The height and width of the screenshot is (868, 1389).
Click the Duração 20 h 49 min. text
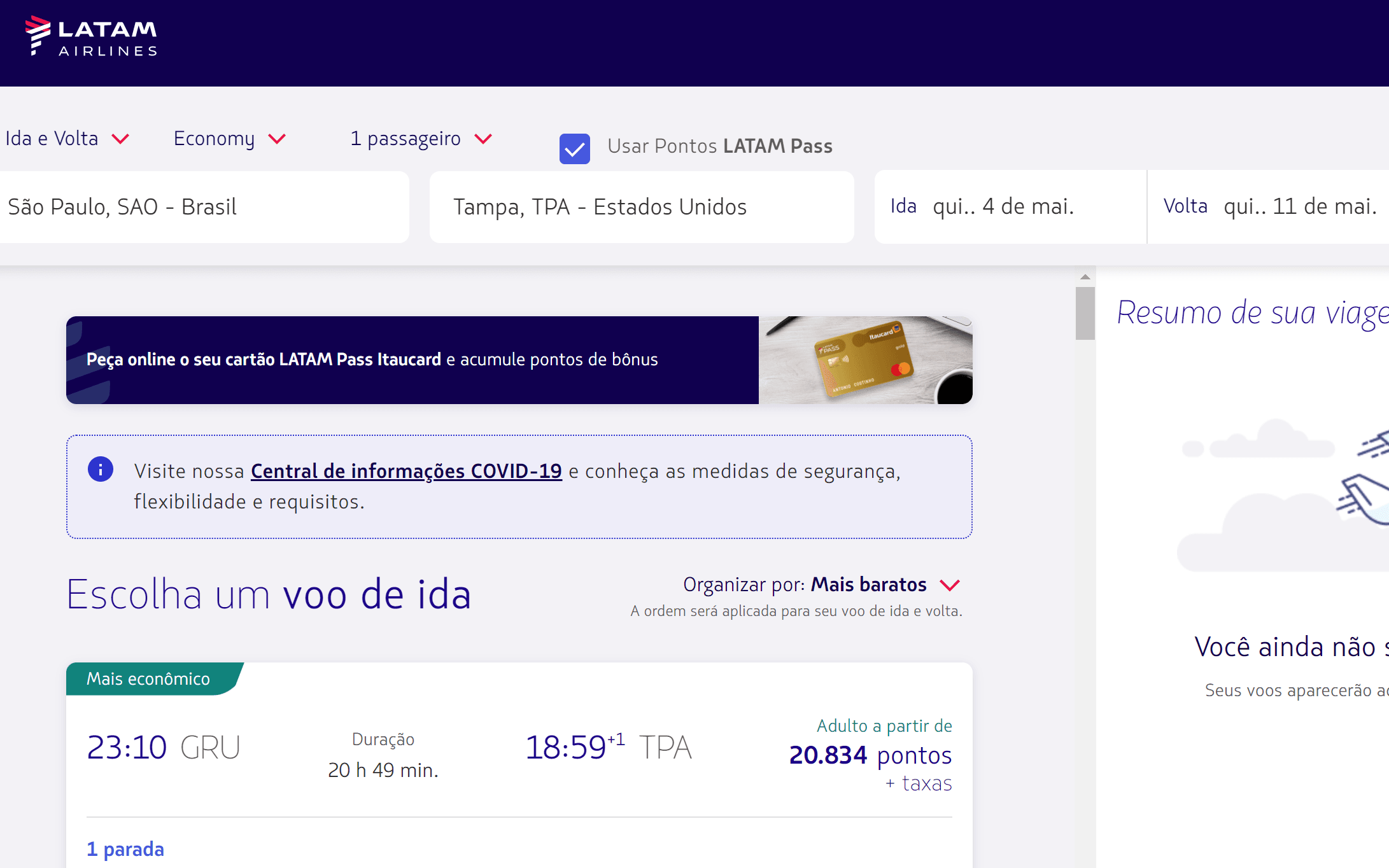point(383,755)
